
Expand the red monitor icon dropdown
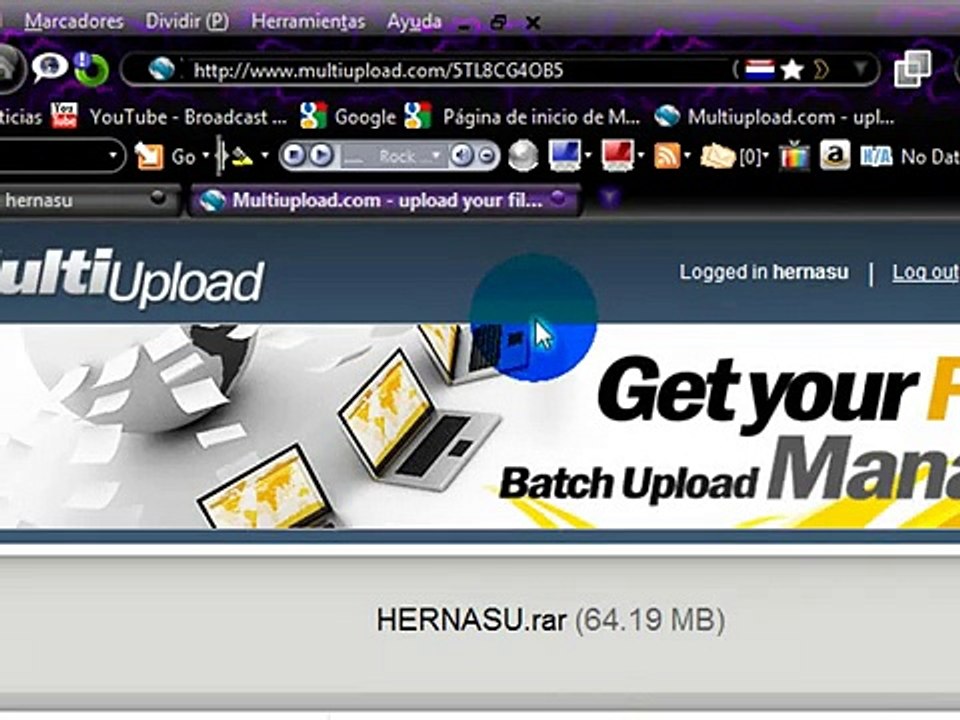coord(641,155)
